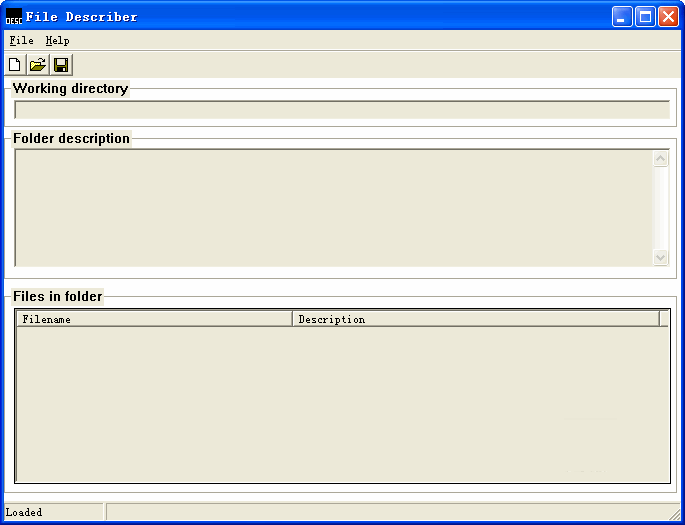
Task: Click the New file toolbar icon
Action: tap(15, 65)
